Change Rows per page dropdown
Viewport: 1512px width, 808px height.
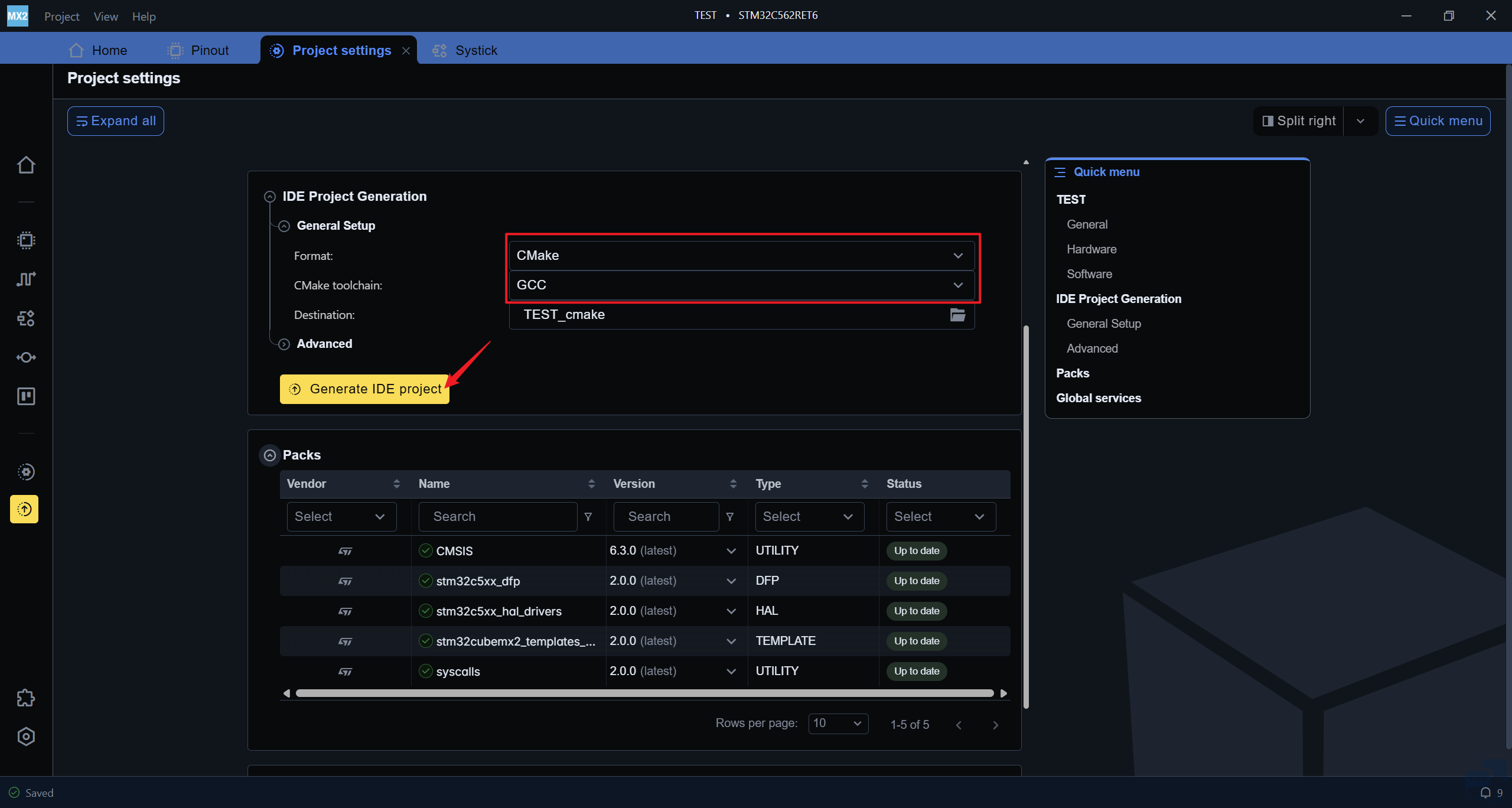[838, 724]
